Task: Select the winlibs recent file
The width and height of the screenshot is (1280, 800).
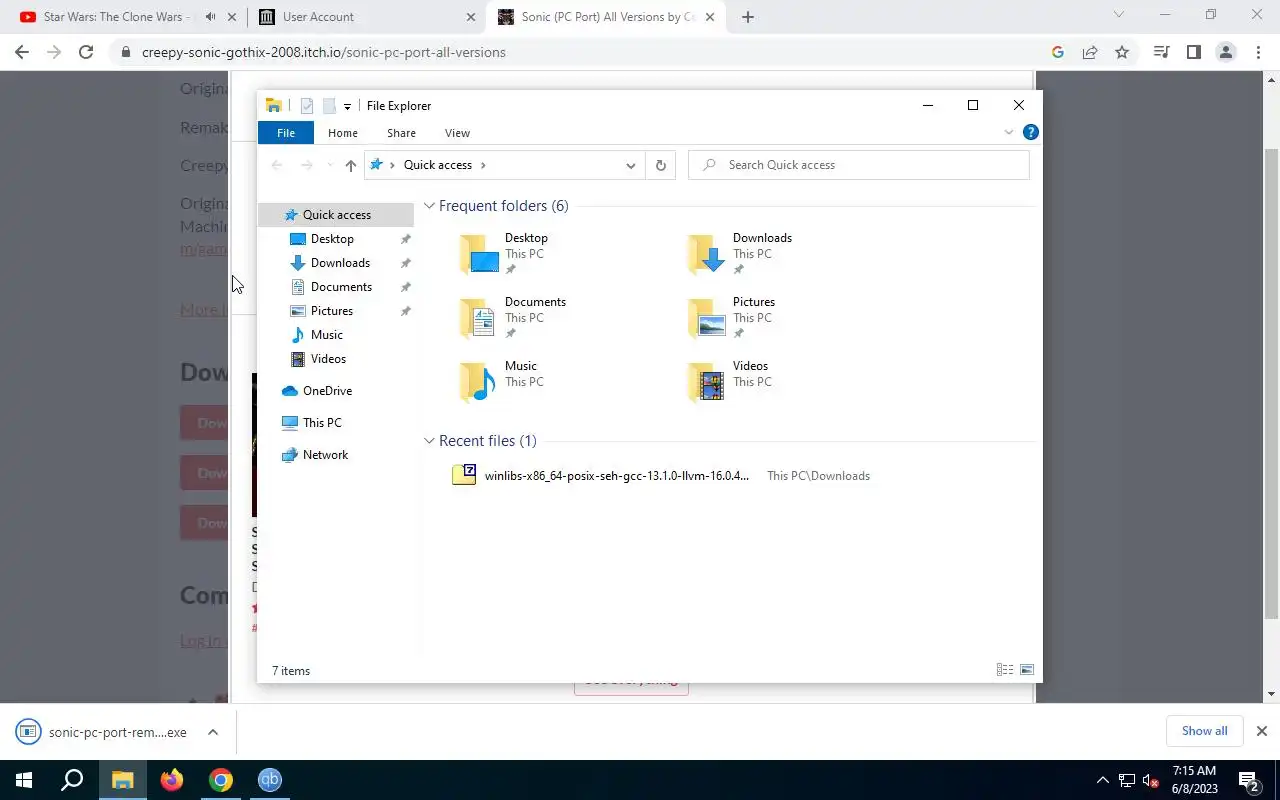Action: [616, 476]
